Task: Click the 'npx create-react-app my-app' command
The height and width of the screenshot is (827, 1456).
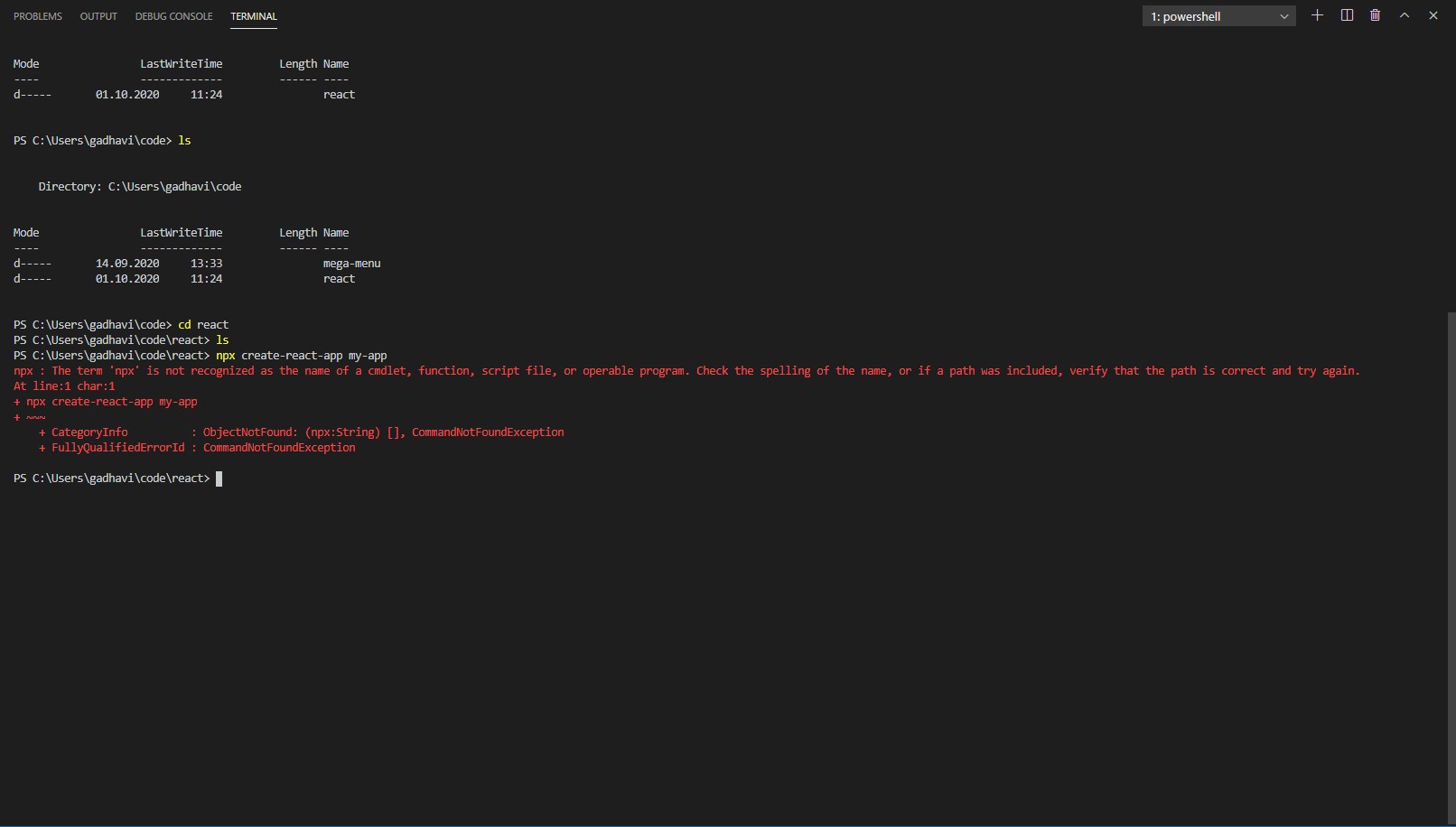Action: (301, 355)
